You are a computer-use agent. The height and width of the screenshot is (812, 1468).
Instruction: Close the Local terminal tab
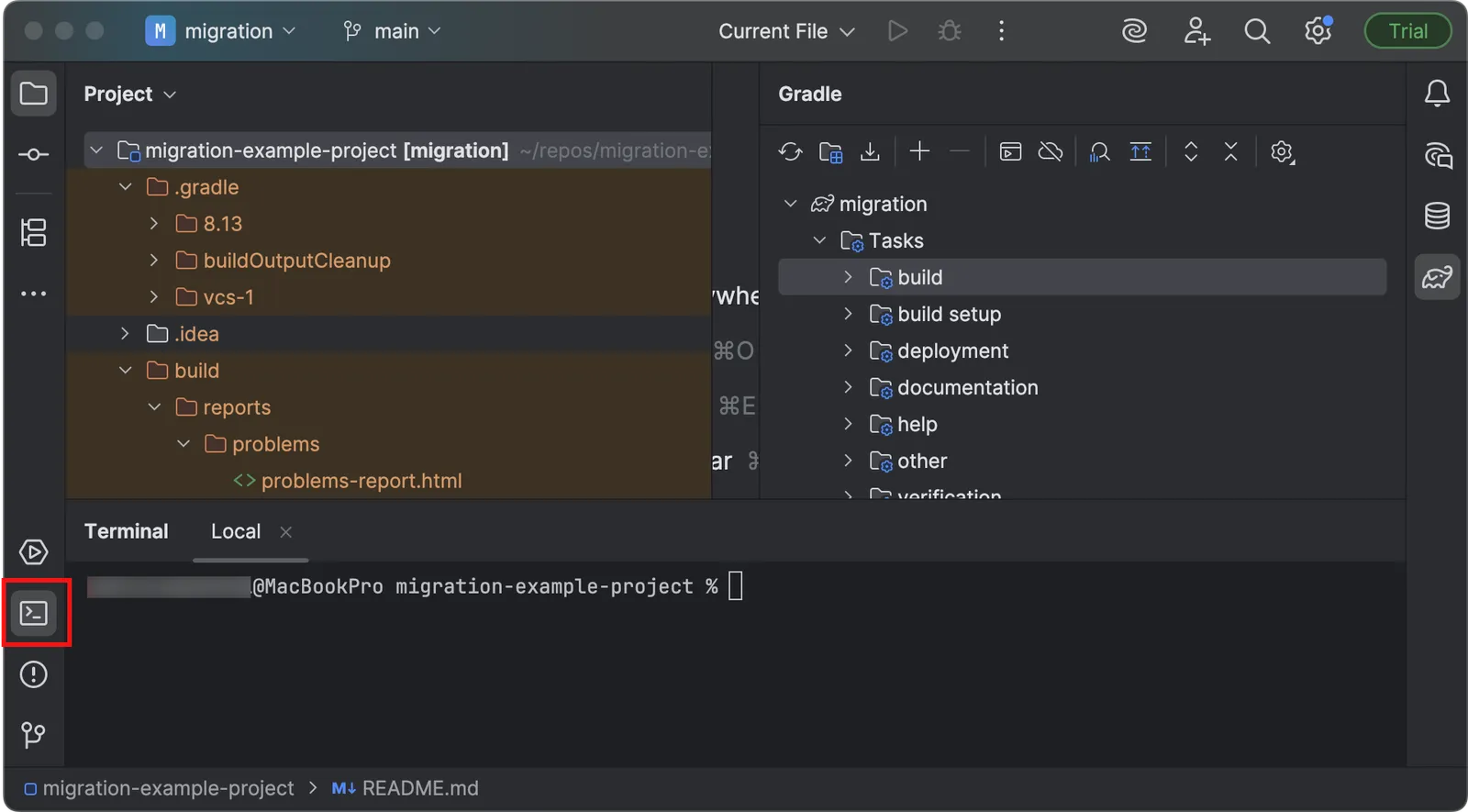tap(285, 532)
